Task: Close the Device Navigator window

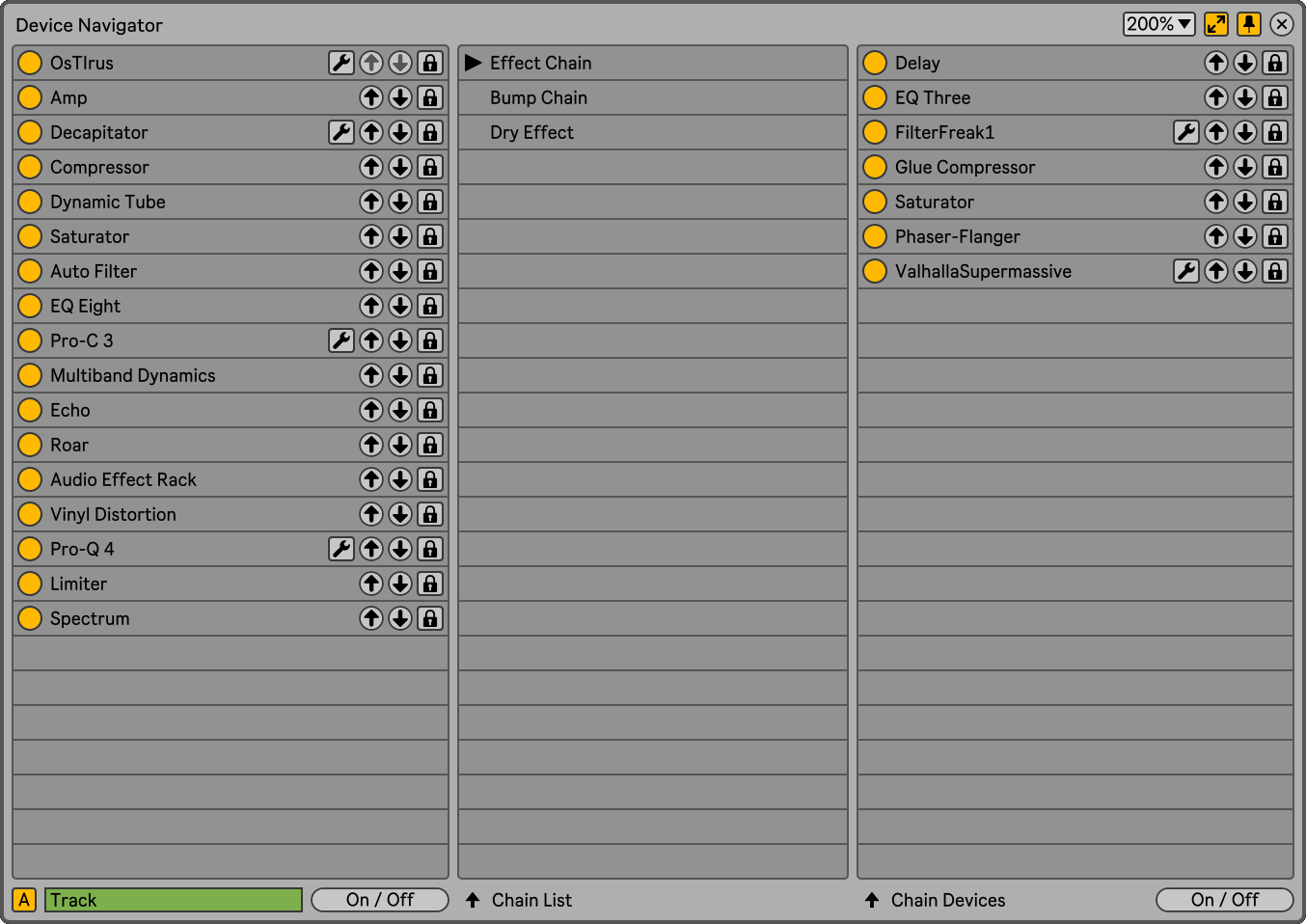Action: pyautogui.click(x=1282, y=24)
